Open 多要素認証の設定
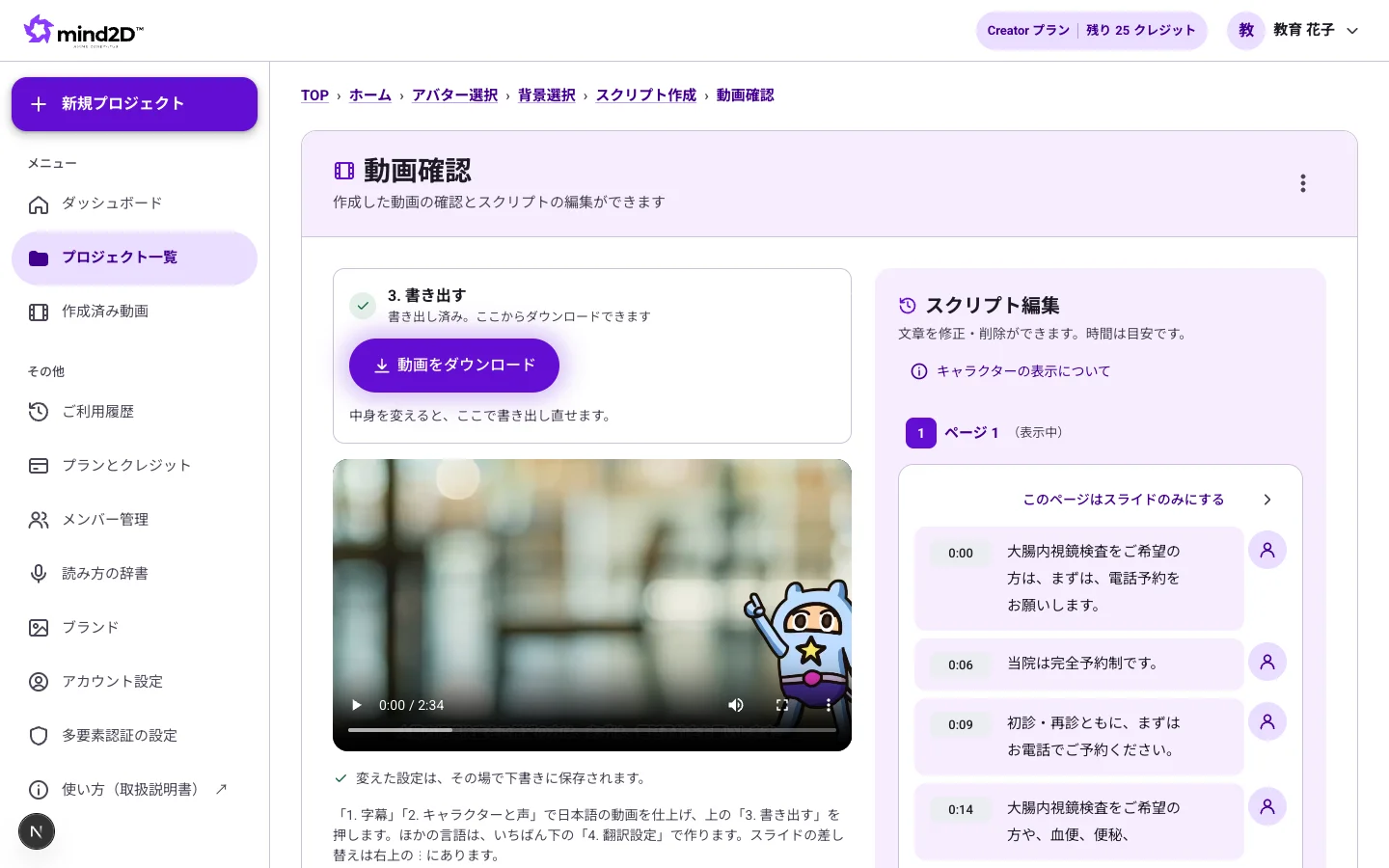This screenshot has height=868, width=1389. click(134, 737)
